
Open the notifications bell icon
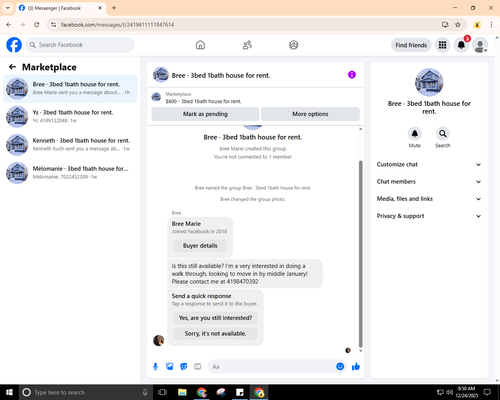click(x=461, y=45)
